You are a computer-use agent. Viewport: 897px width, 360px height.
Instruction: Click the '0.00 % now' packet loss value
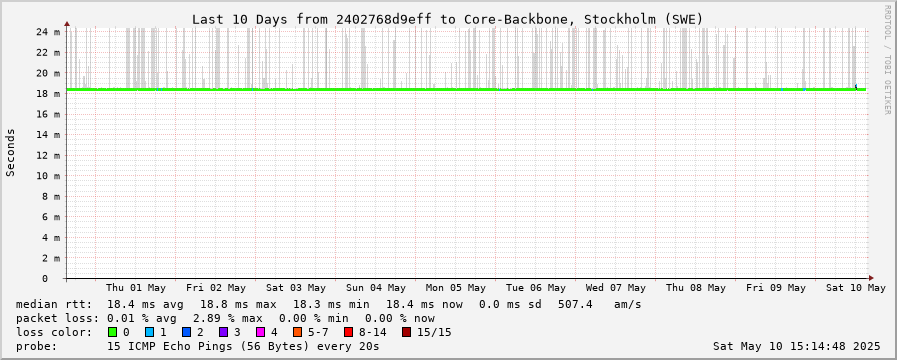click(400, 318)
